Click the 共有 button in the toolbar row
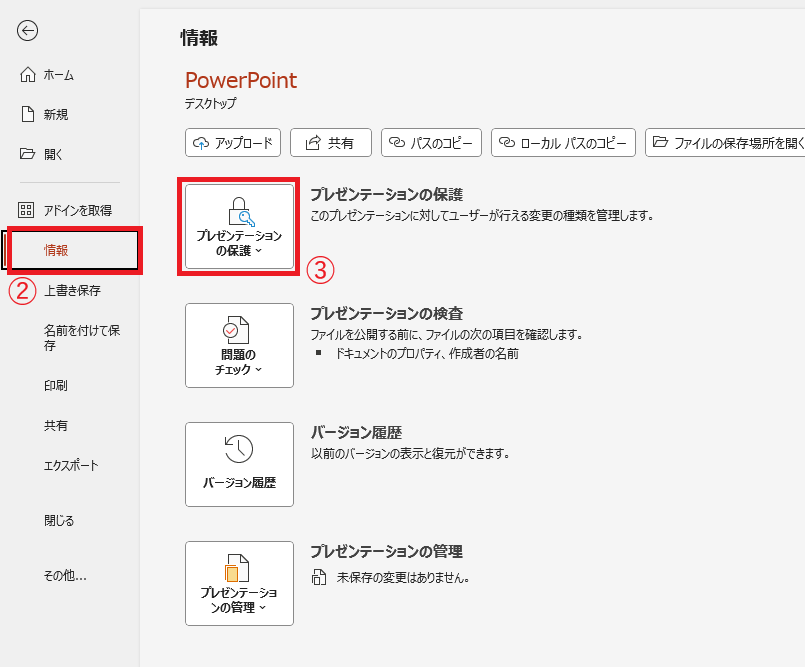 coord(331,142)
